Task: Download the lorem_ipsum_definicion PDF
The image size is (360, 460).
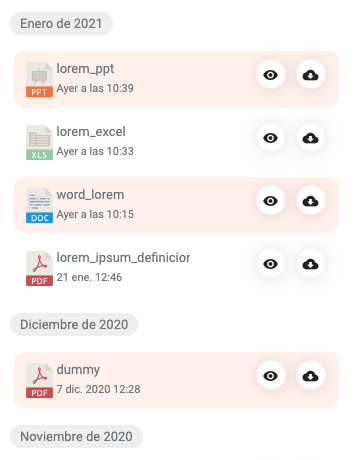Action: pyautogui.click(x=311, y=264)
